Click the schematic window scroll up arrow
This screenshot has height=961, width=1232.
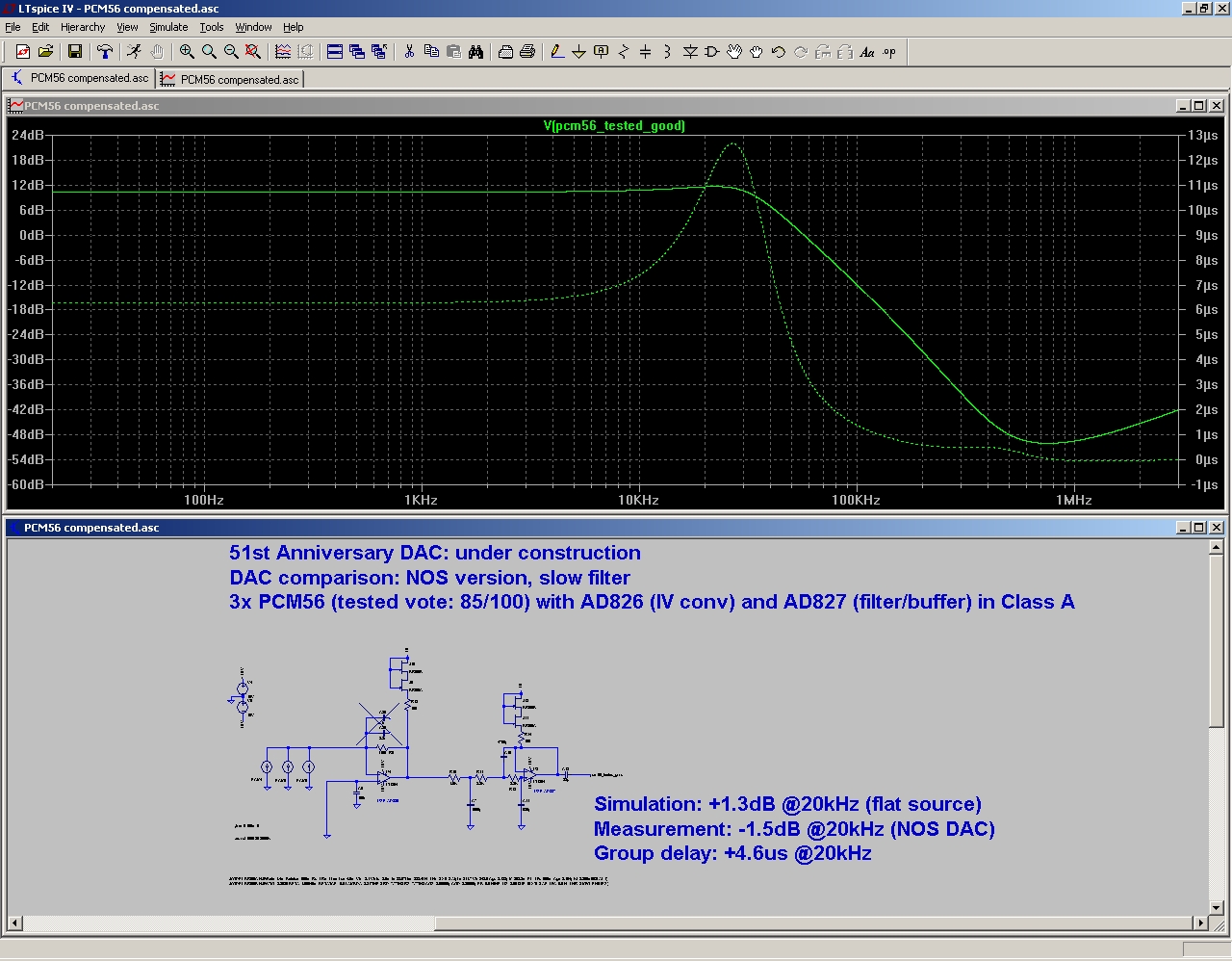tap(1217, 548)
